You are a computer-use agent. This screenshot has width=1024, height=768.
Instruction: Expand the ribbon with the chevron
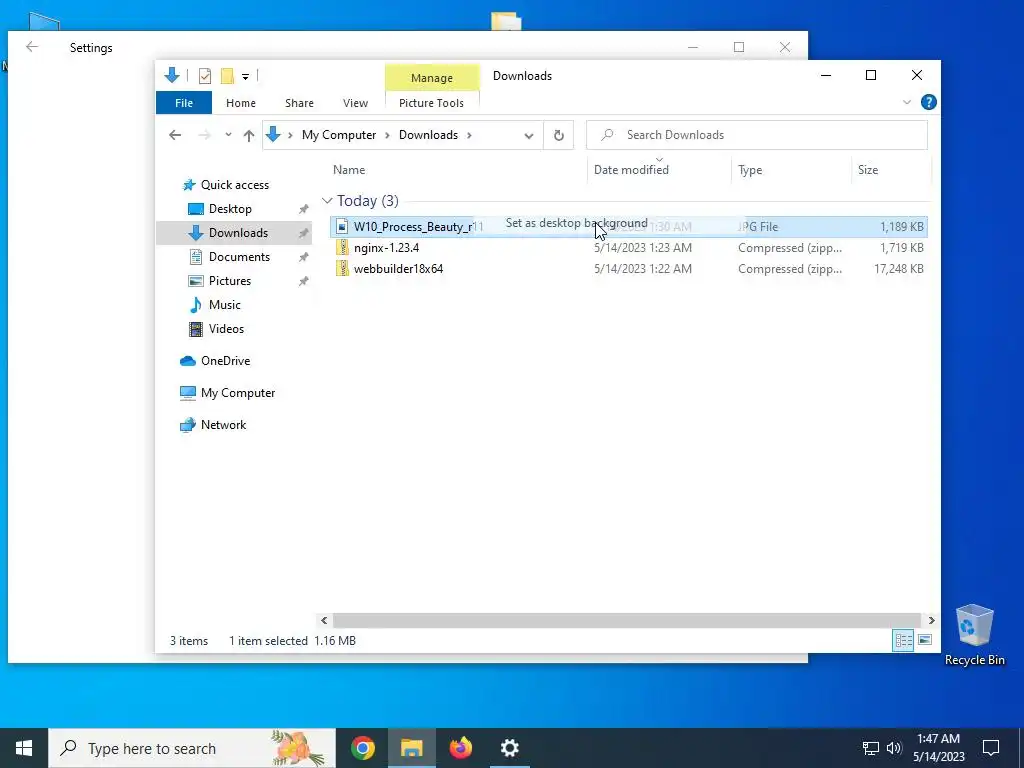(906, 102)
